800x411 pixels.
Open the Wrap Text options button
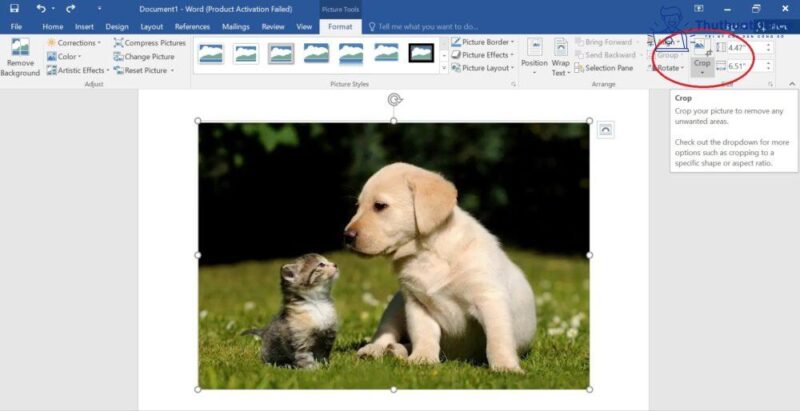pos(560,57)
